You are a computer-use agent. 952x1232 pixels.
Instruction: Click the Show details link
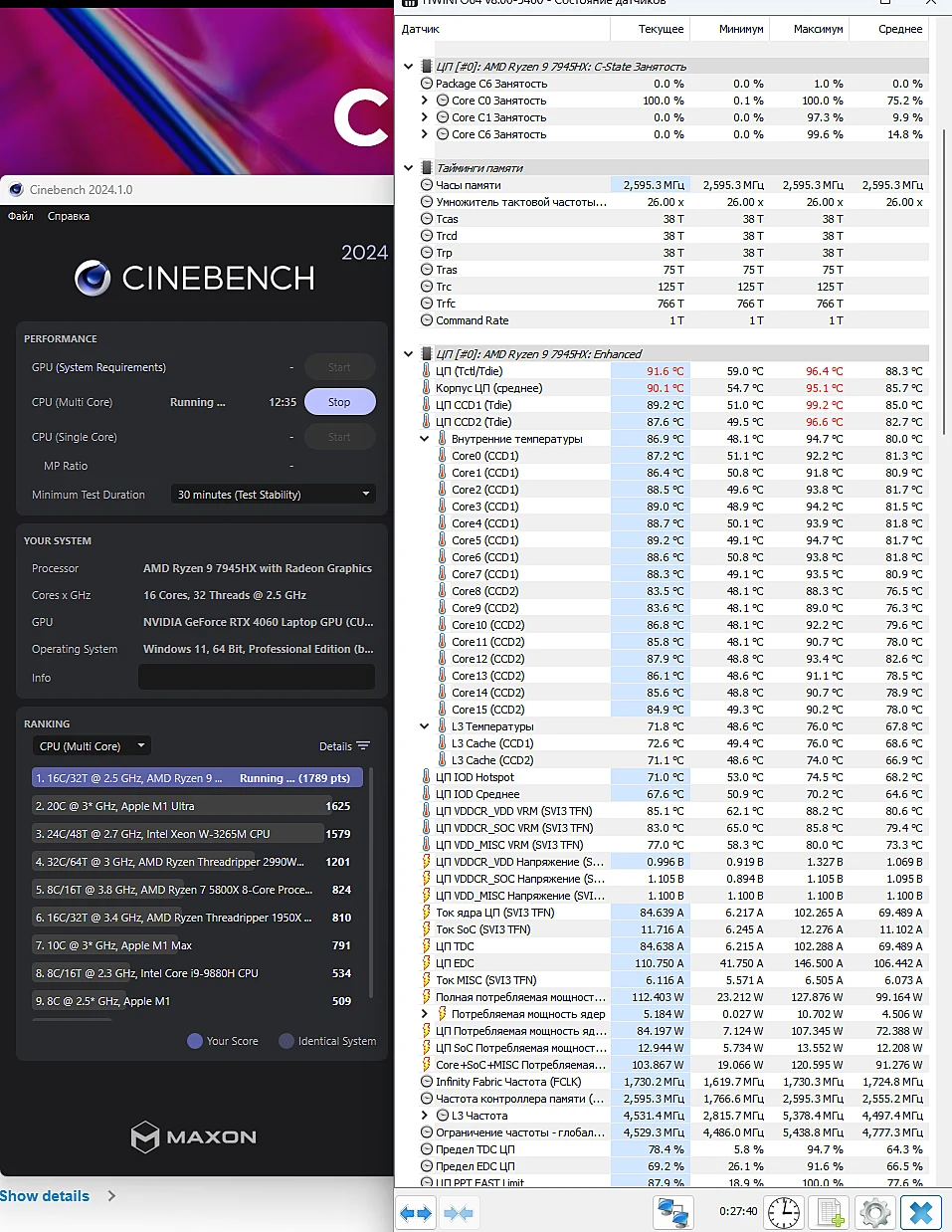(x=45, y=1196)
